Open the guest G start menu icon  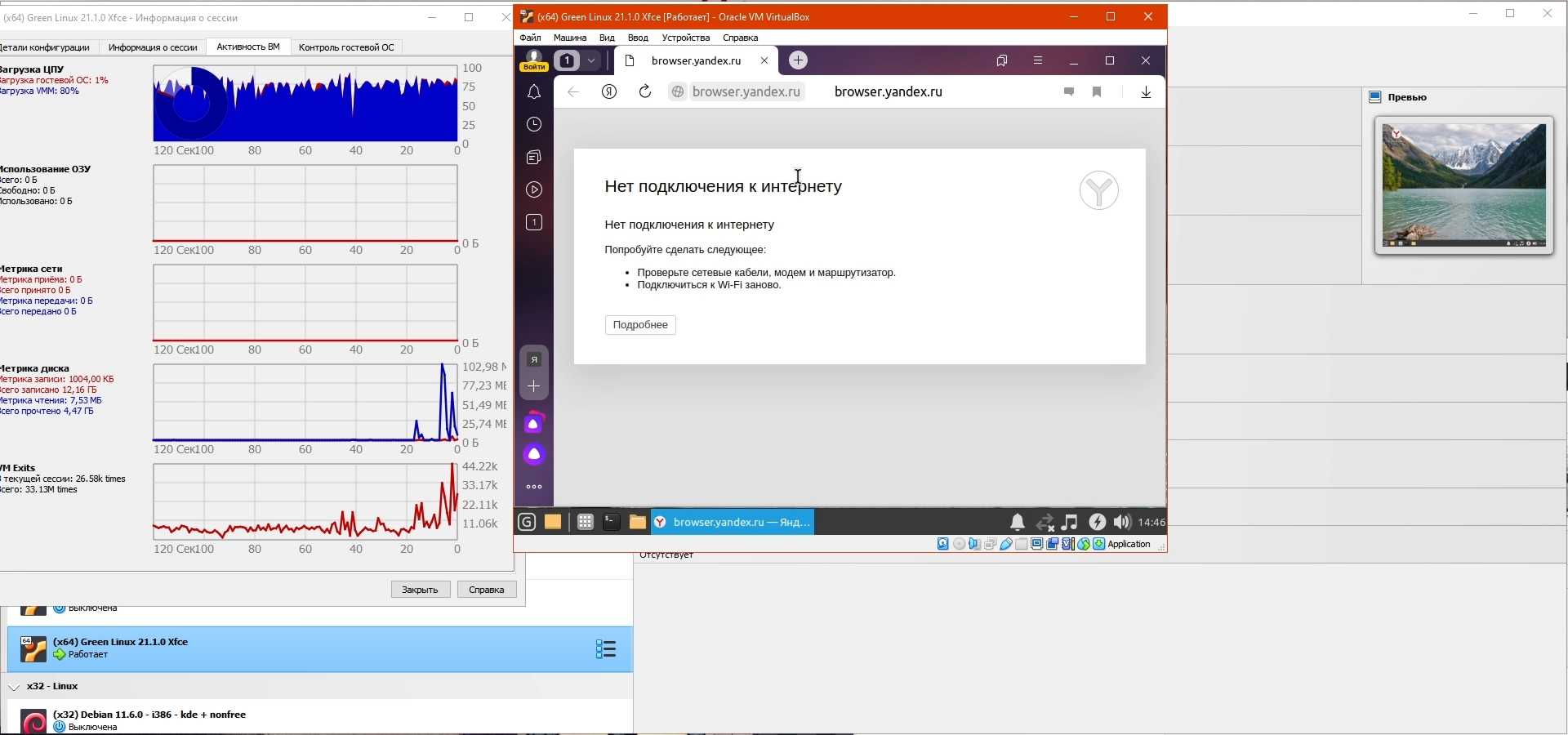tap(527, 522)
